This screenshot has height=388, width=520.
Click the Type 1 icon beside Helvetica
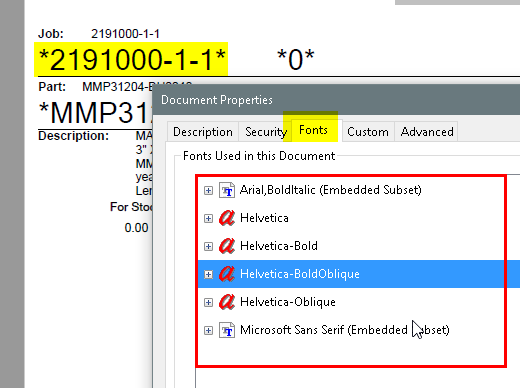[227, 218]
